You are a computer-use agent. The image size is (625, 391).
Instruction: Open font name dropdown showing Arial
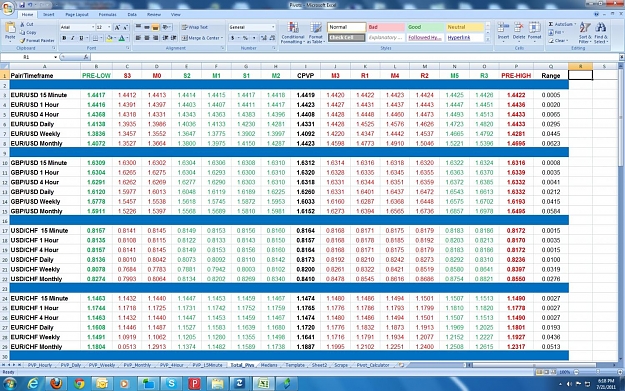tap(93, 27)
